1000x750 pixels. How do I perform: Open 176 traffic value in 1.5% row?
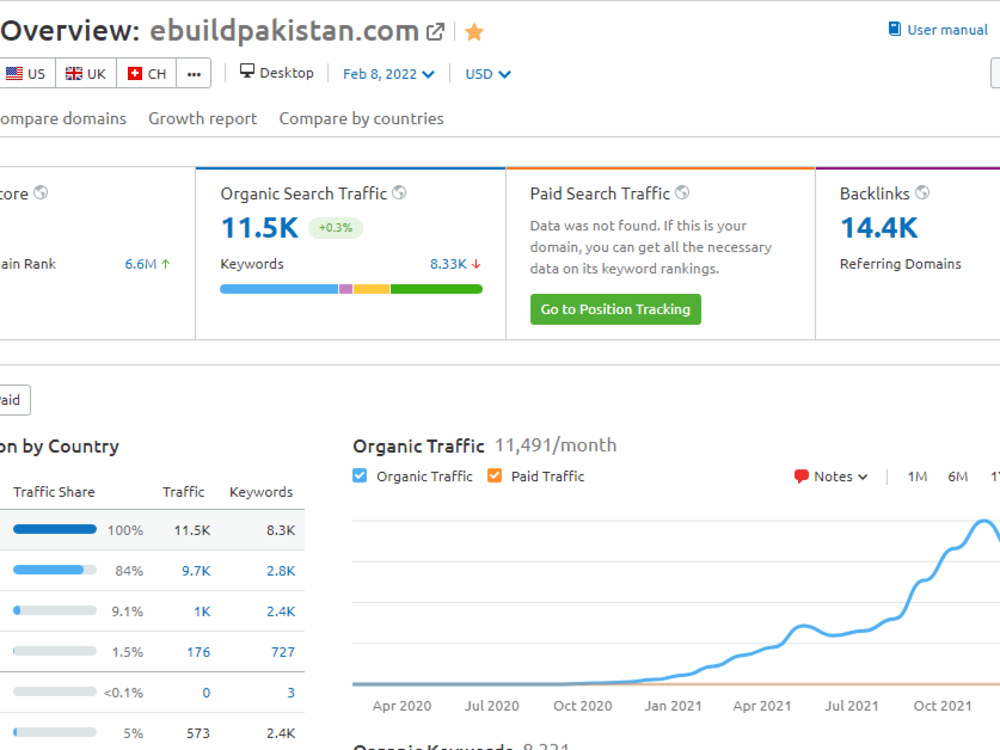click(198, 652)
